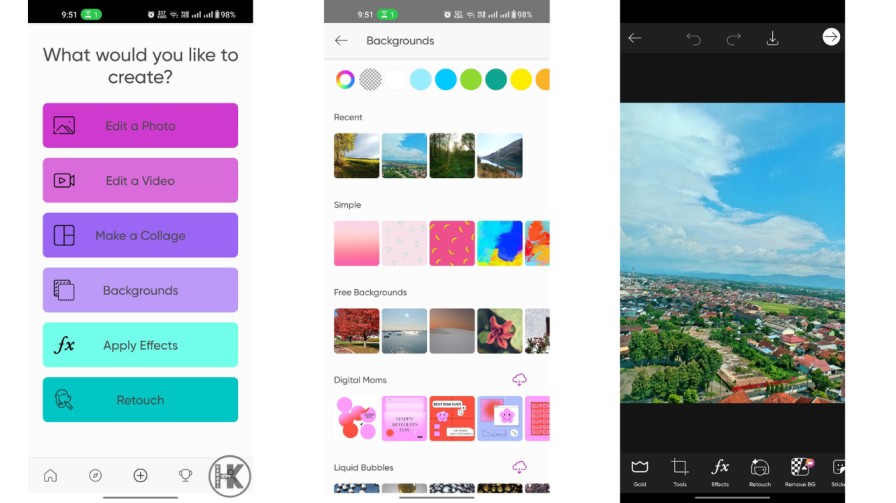Image resolution: width=896 pixels, height=503 pixels.
Task: Open the rainbow color picker ring
Action: click(345, 79)
